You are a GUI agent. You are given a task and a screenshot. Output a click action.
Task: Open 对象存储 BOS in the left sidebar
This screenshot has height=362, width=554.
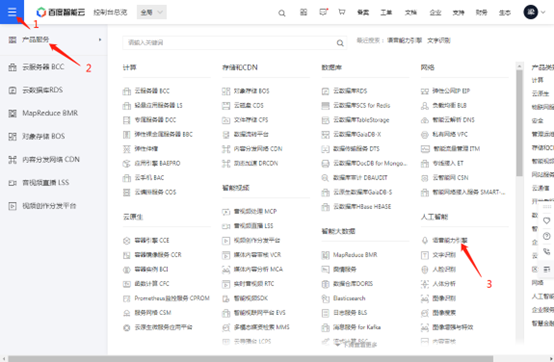pyautogui.click(x=43, y=136)
